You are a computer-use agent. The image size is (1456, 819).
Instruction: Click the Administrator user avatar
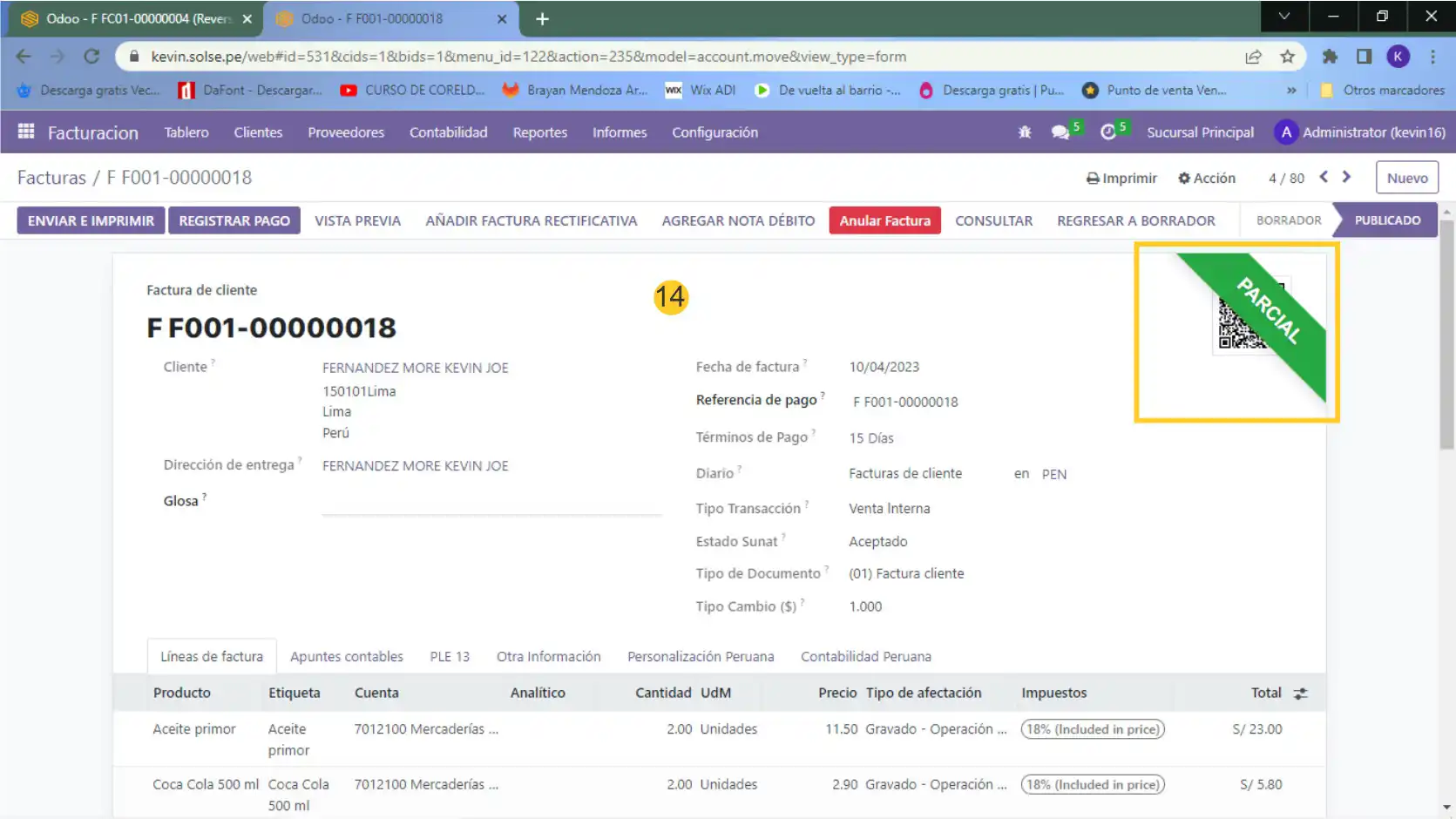point(1286,132)
